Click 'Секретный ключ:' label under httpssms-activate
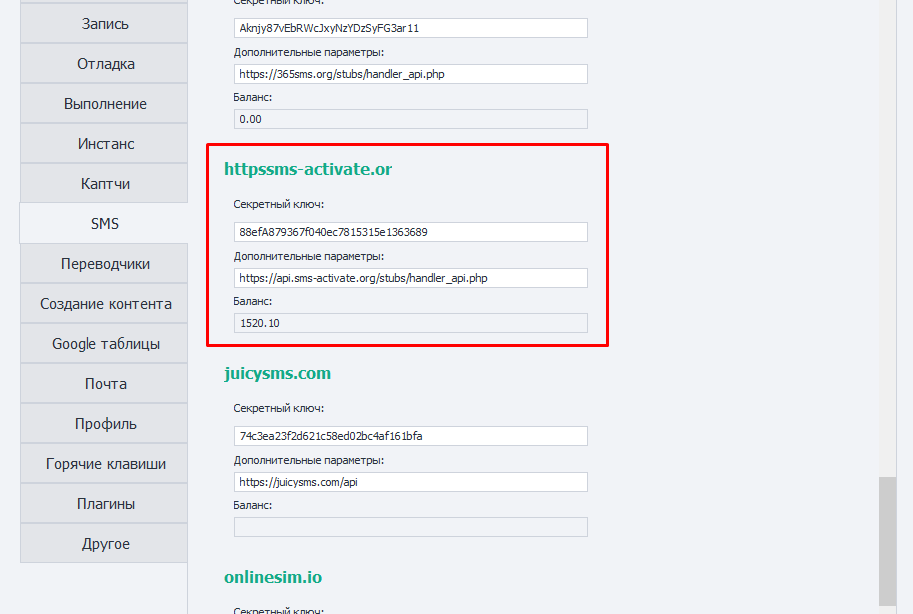913x614 pixels. (278, 204)
